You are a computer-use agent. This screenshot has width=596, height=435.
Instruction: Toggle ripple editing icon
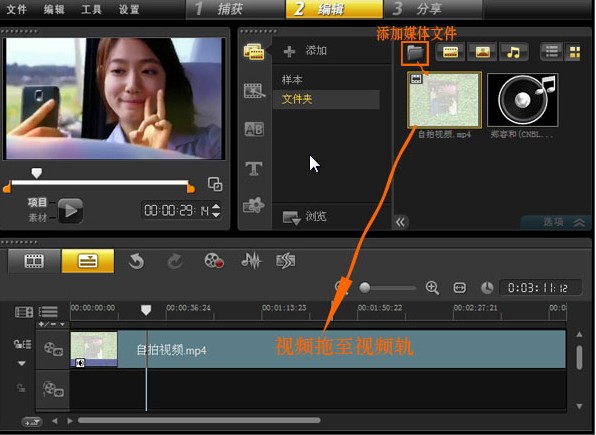[22, 345]
